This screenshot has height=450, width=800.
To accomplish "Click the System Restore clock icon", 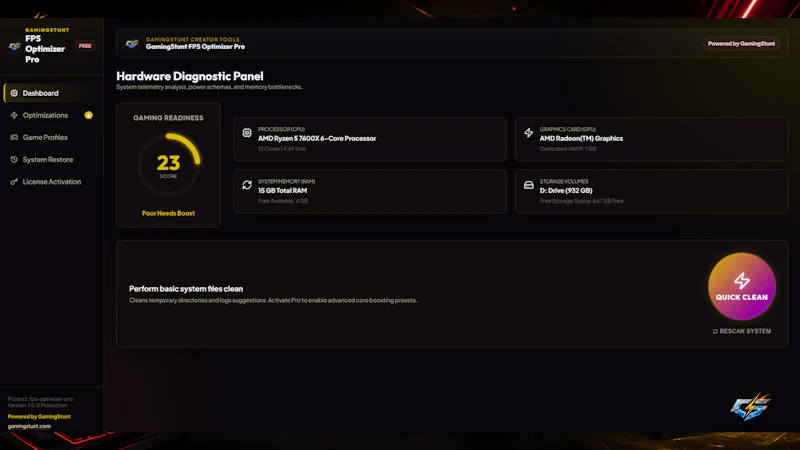I will click(14, 160).
